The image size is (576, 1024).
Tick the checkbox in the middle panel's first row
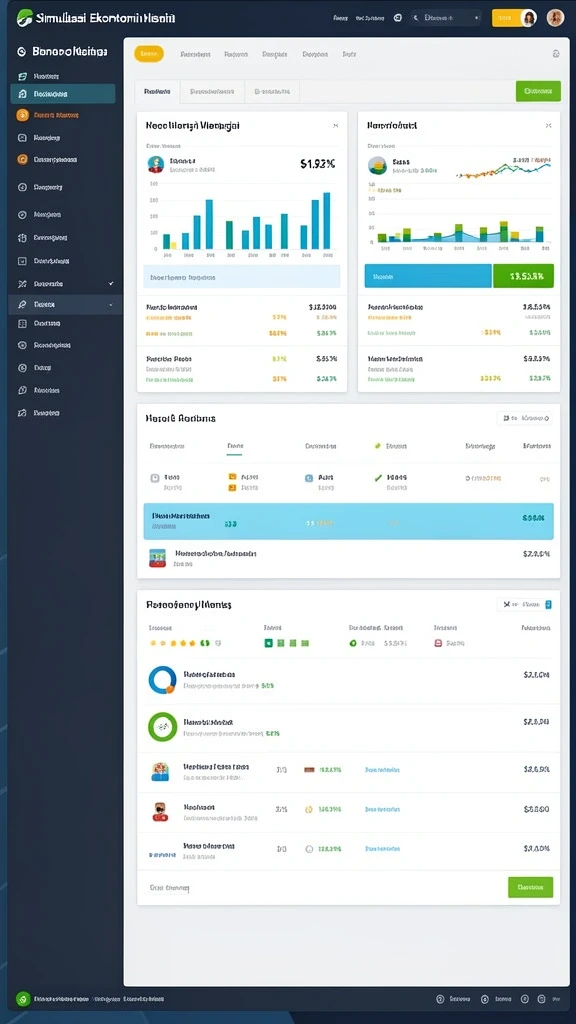[155, 478]
